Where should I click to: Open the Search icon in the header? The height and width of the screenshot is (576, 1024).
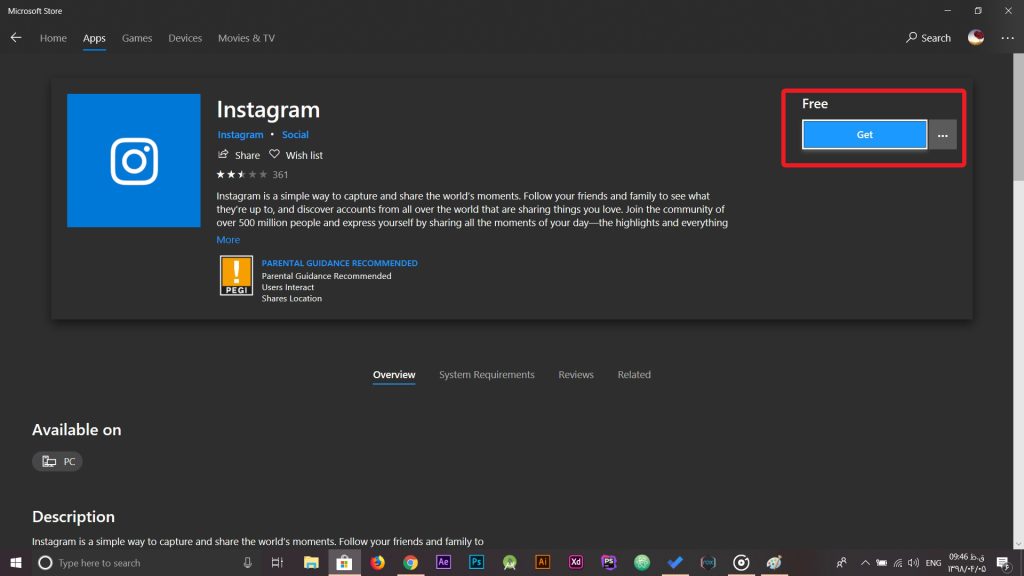(928, 38)
